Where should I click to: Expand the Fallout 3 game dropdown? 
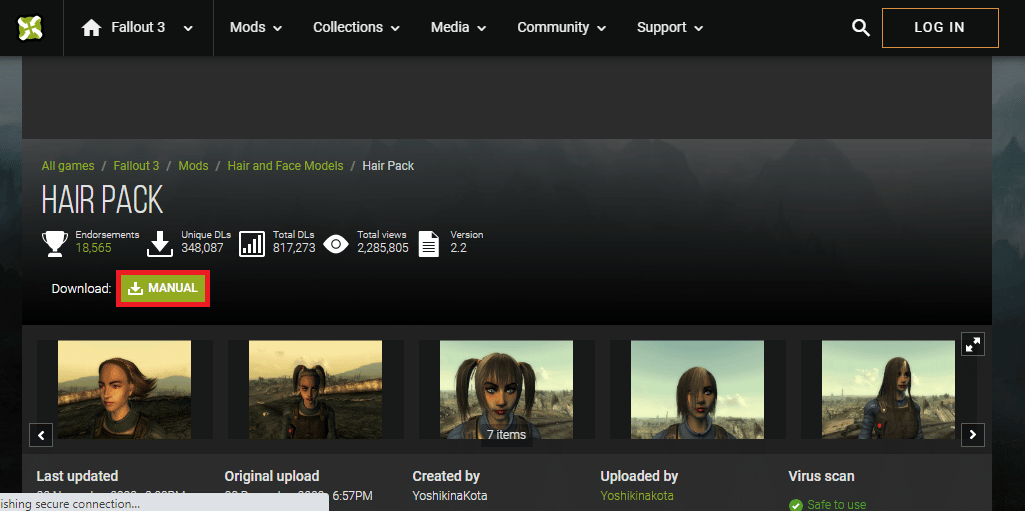pos(188,28)
